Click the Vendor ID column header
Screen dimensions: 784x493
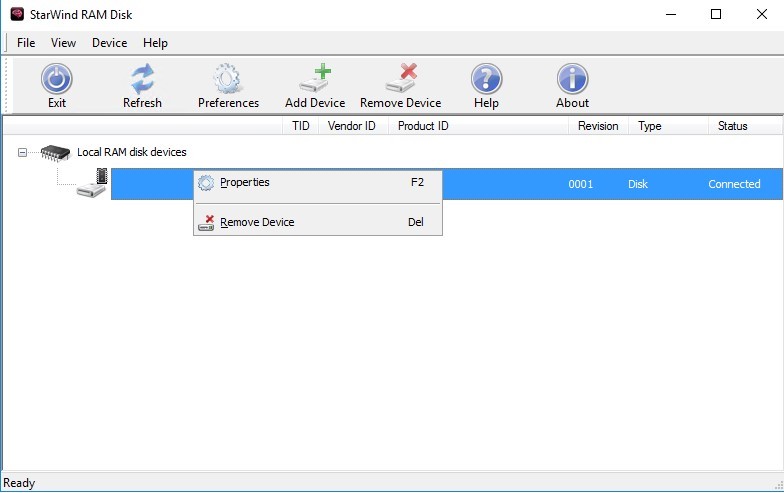pos(354,126)
